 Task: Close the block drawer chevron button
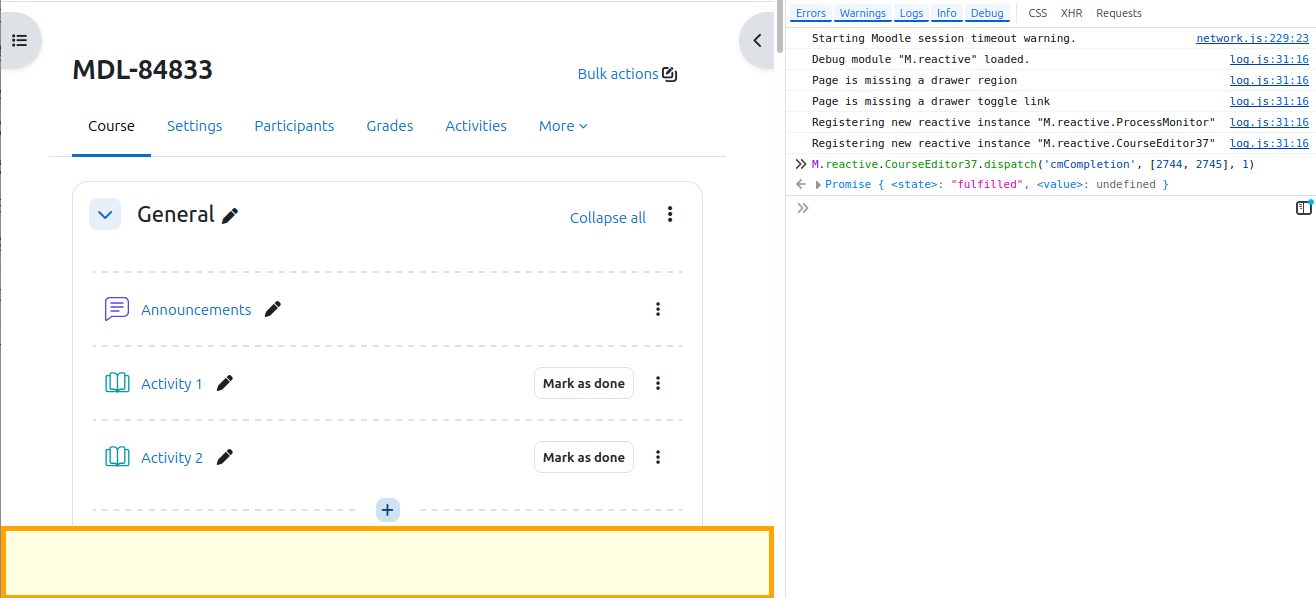click(758, 41)
